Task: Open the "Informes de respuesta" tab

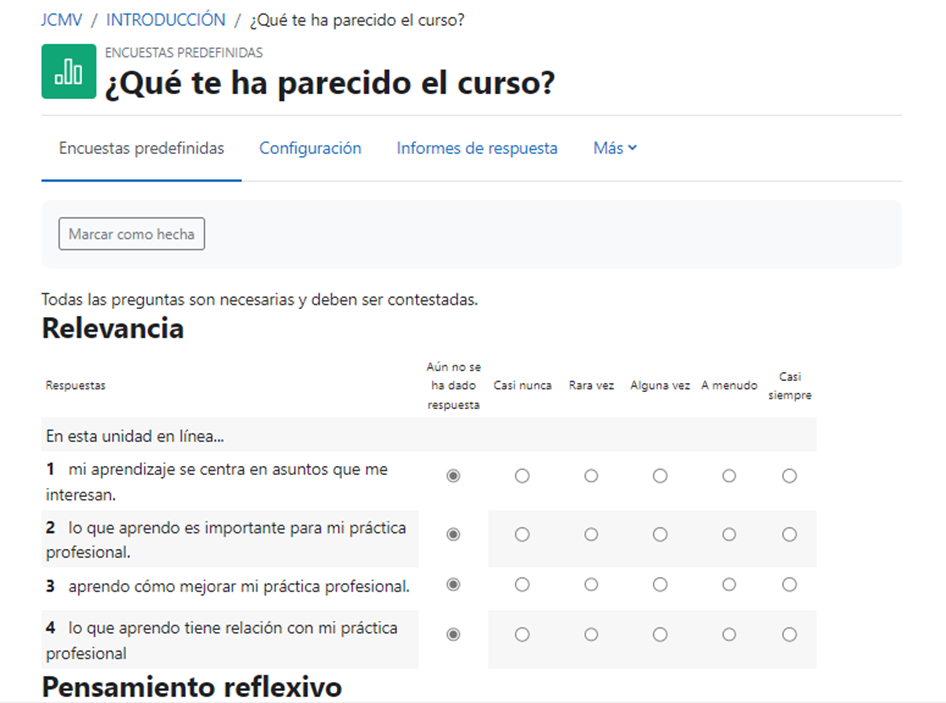Action: [477, 147]
